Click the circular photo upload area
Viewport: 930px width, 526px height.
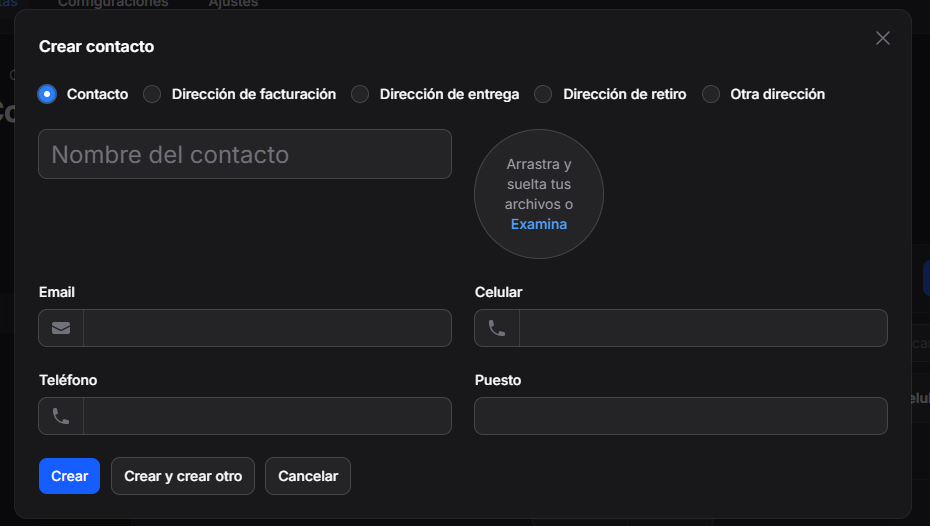pyautogui.click(x=539, y=194)
